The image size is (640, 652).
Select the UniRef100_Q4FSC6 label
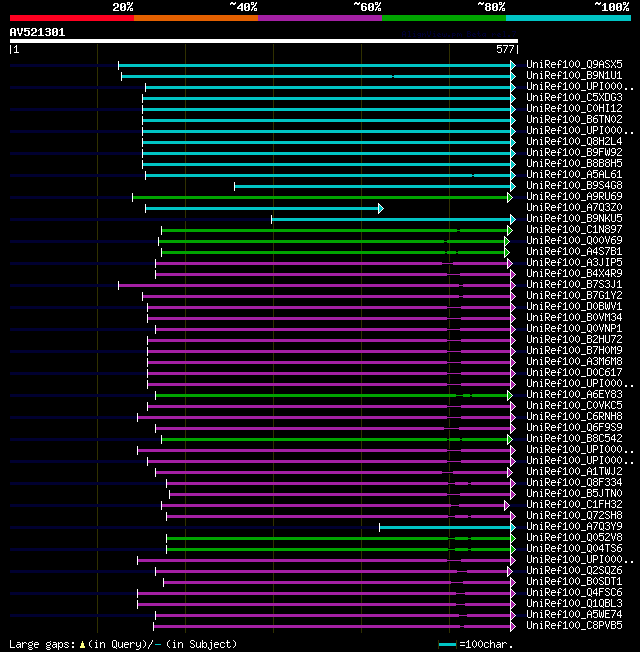pos(574,593)
